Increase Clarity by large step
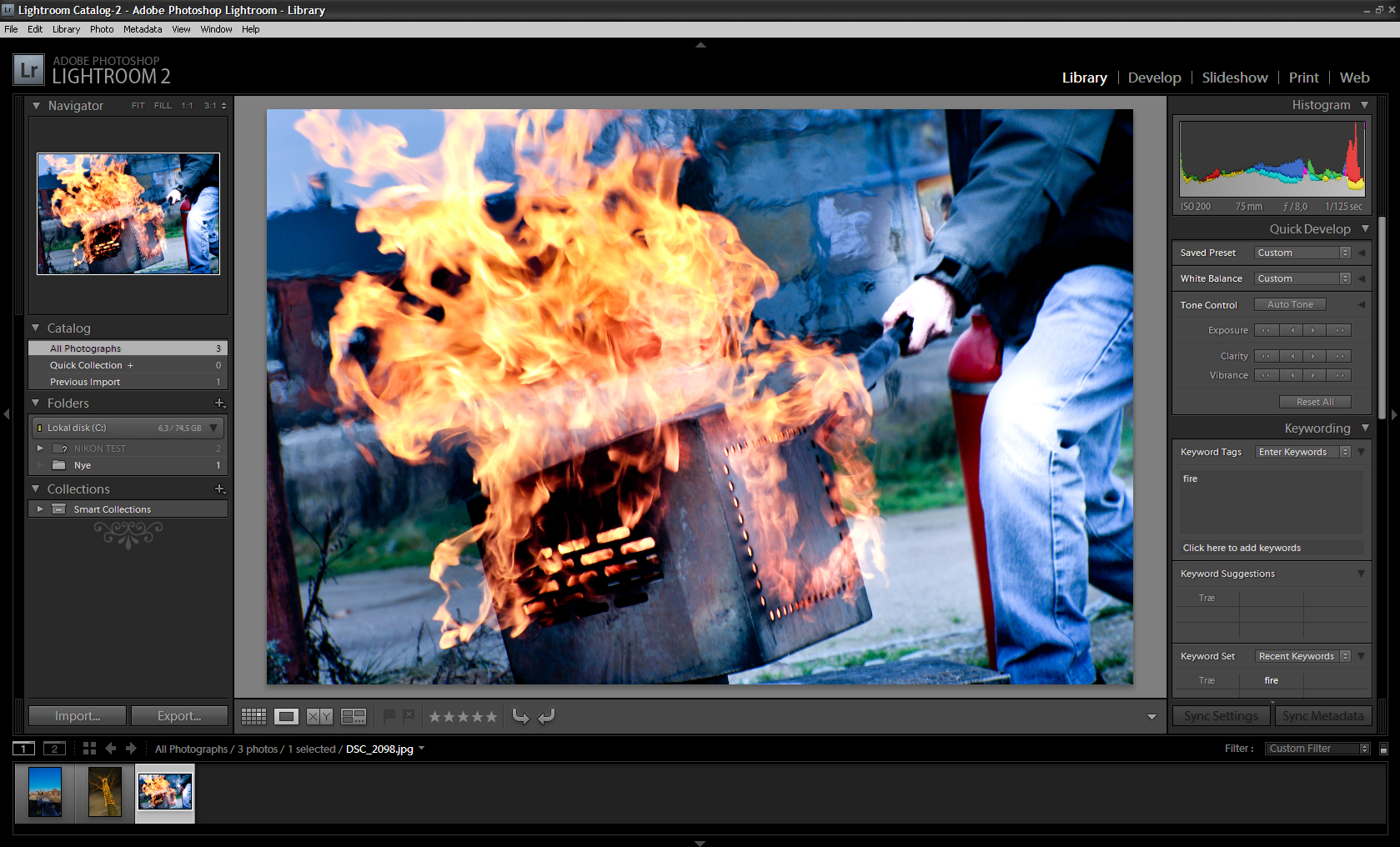The height and width of the screenshot is (847, 1400). pos(1339,356)
